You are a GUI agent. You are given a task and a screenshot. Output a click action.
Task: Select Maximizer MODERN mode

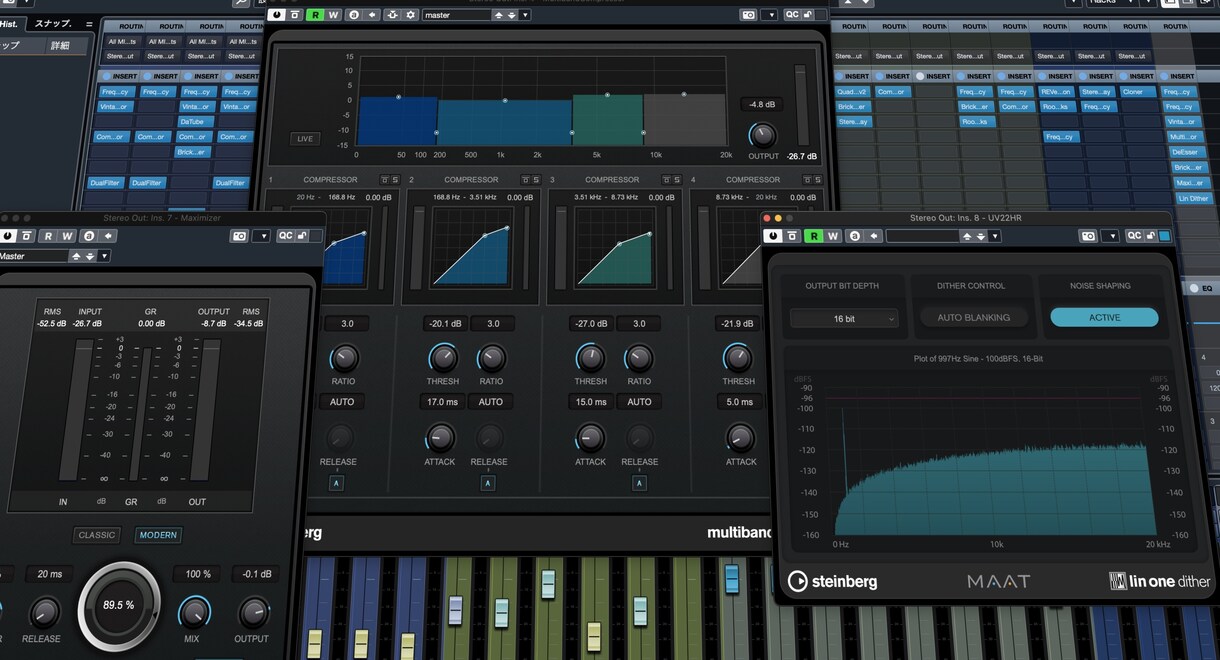158,535
